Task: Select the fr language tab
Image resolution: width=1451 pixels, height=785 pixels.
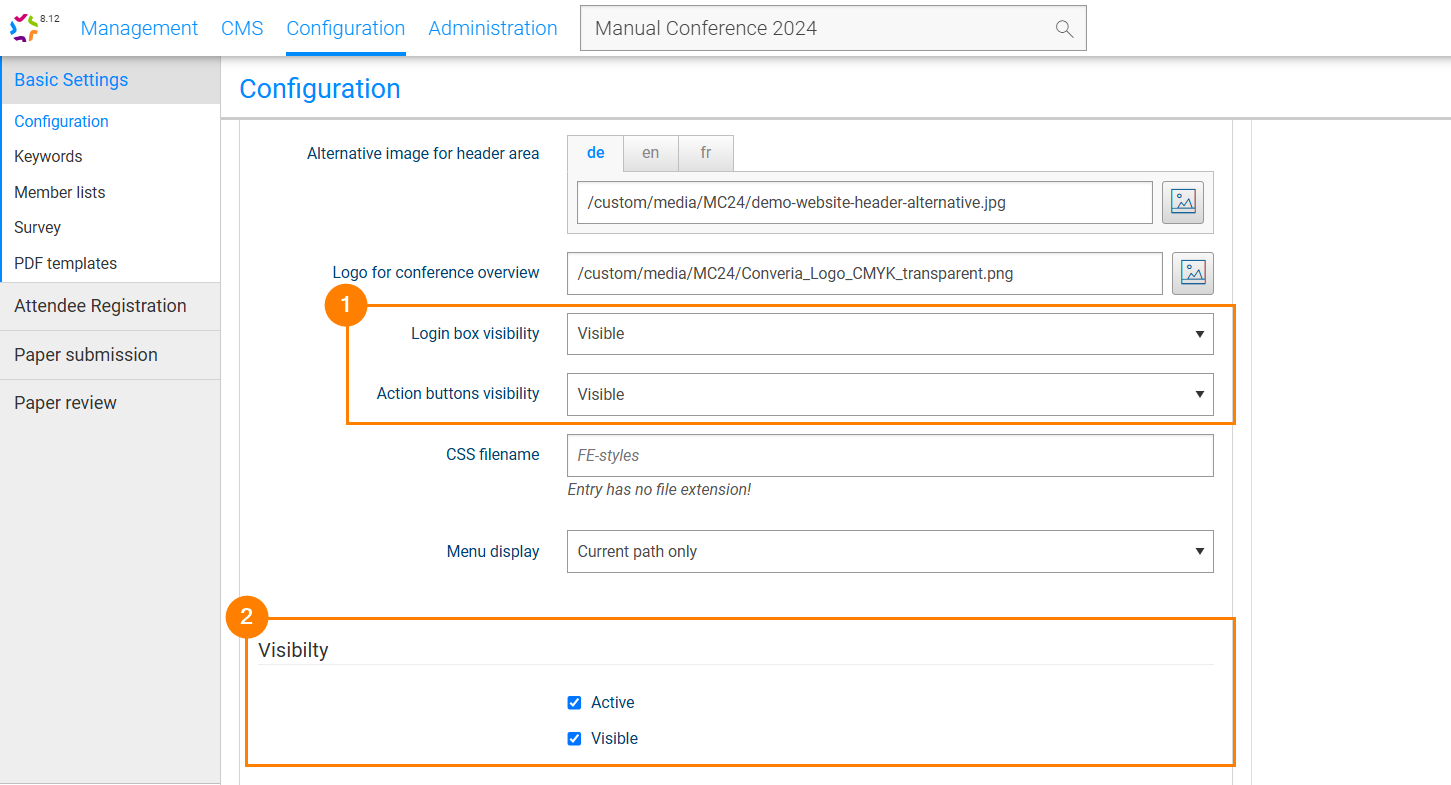Action: pyautogui.click(x=705, y=153)
